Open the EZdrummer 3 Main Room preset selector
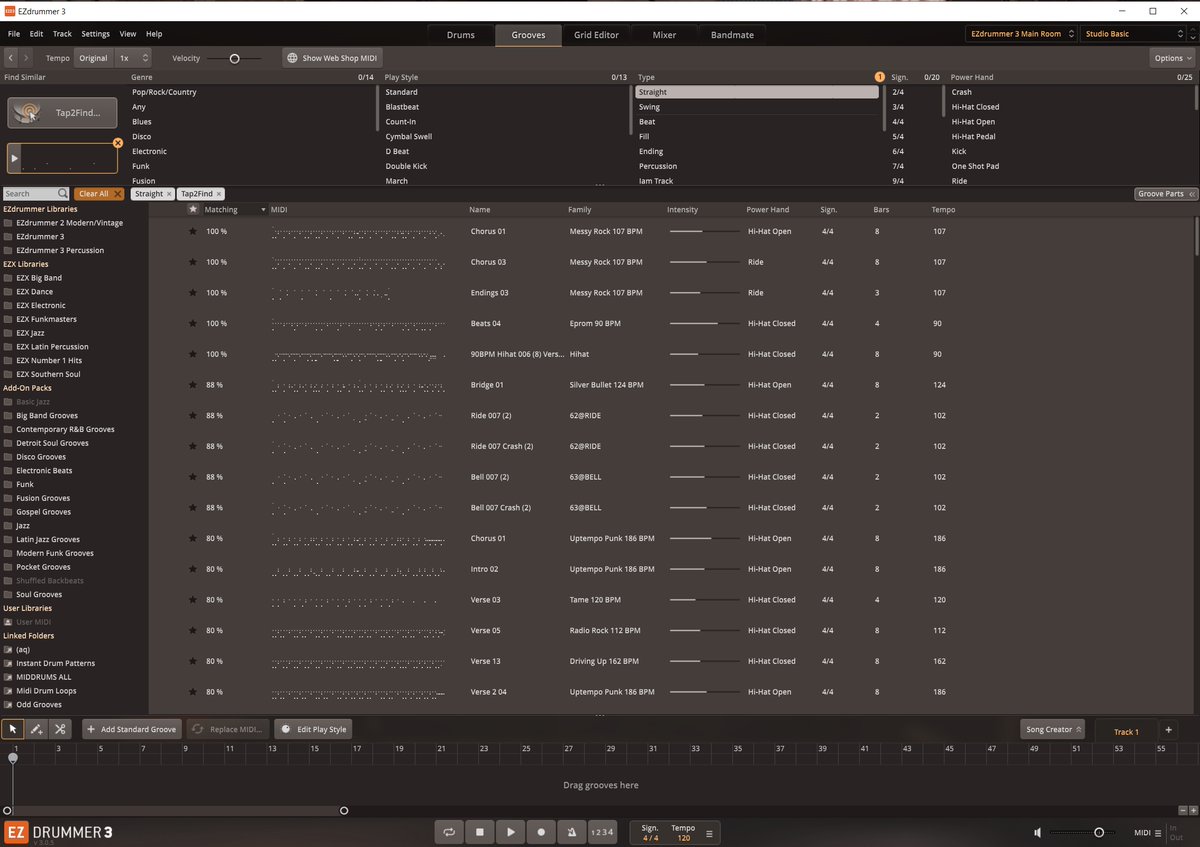1200x847 pixels. tap(1020, 32)
